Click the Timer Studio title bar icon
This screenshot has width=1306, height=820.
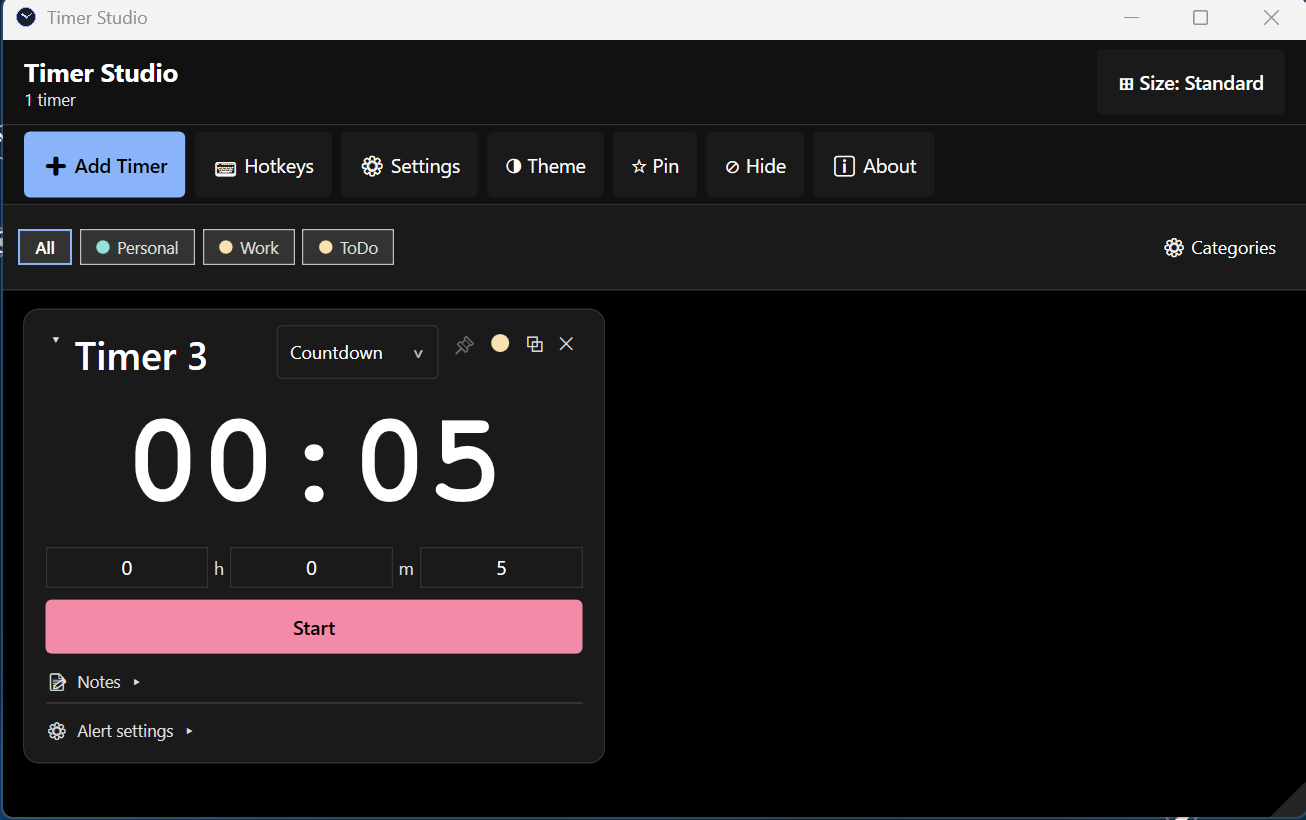26,17
